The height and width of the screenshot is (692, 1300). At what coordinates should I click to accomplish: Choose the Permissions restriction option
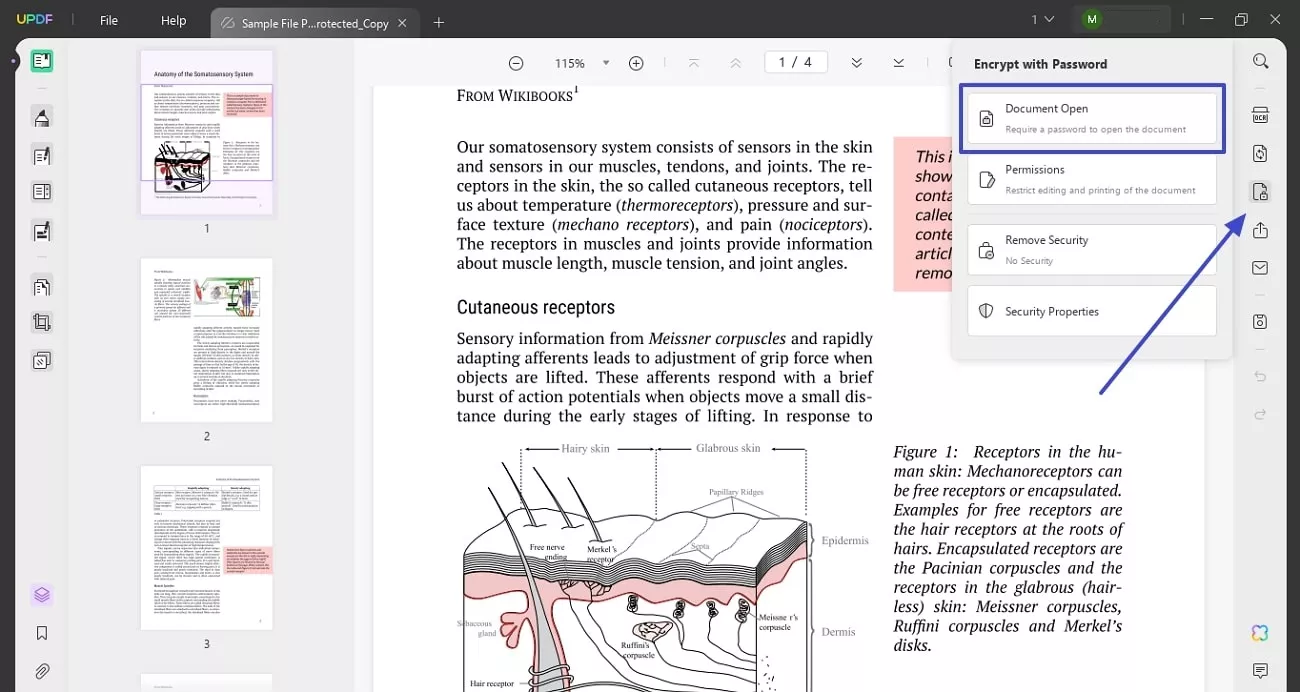[1091, 179]
